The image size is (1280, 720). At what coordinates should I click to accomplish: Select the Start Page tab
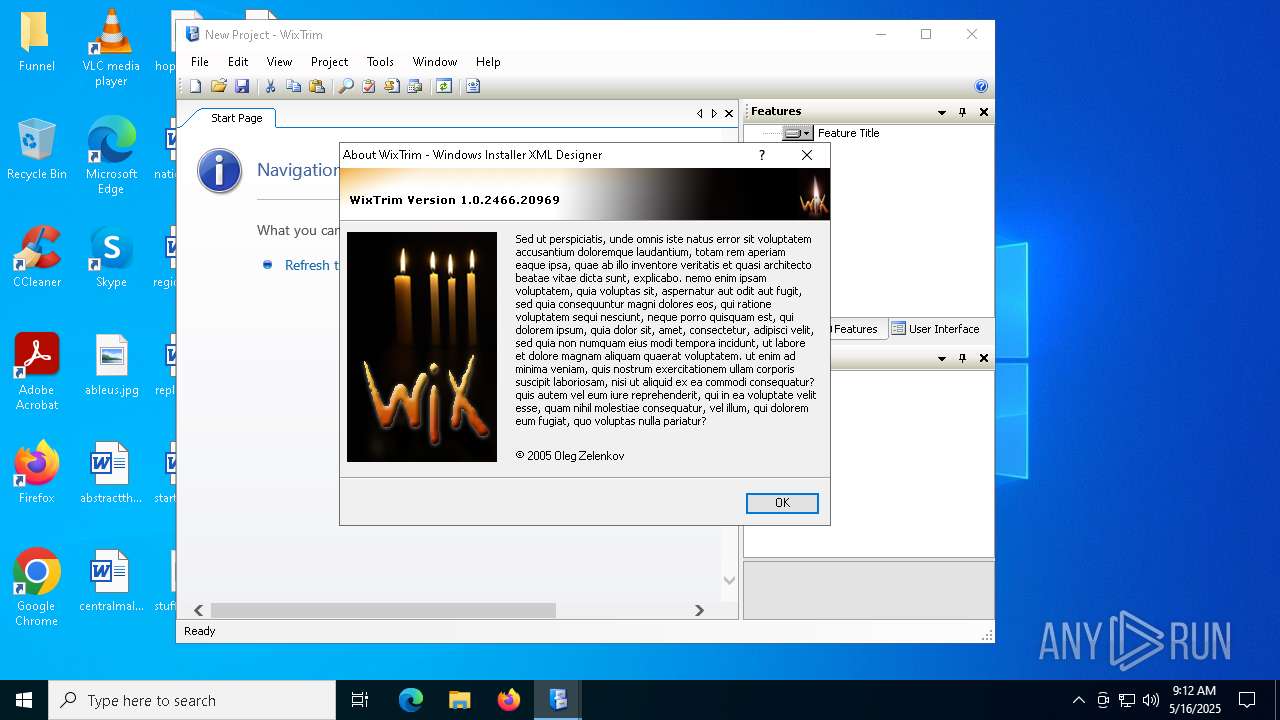coord(236,118)
